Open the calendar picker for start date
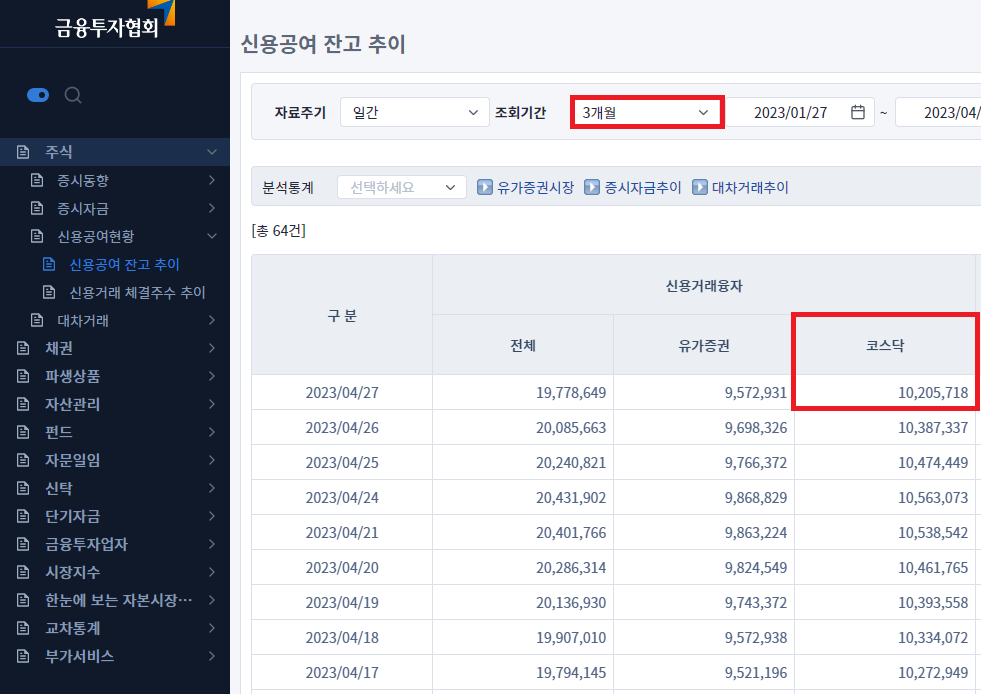981x694 pixels. (x=858, y=112)
